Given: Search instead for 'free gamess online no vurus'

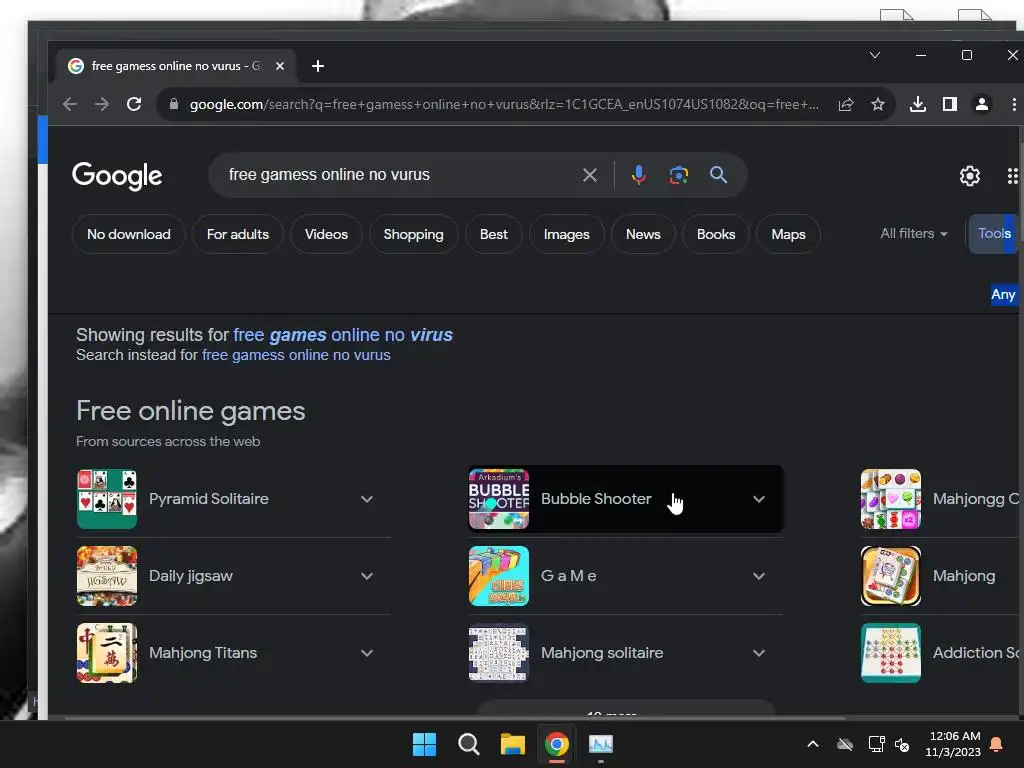Looking at the screenshot, I should [296, 355].
